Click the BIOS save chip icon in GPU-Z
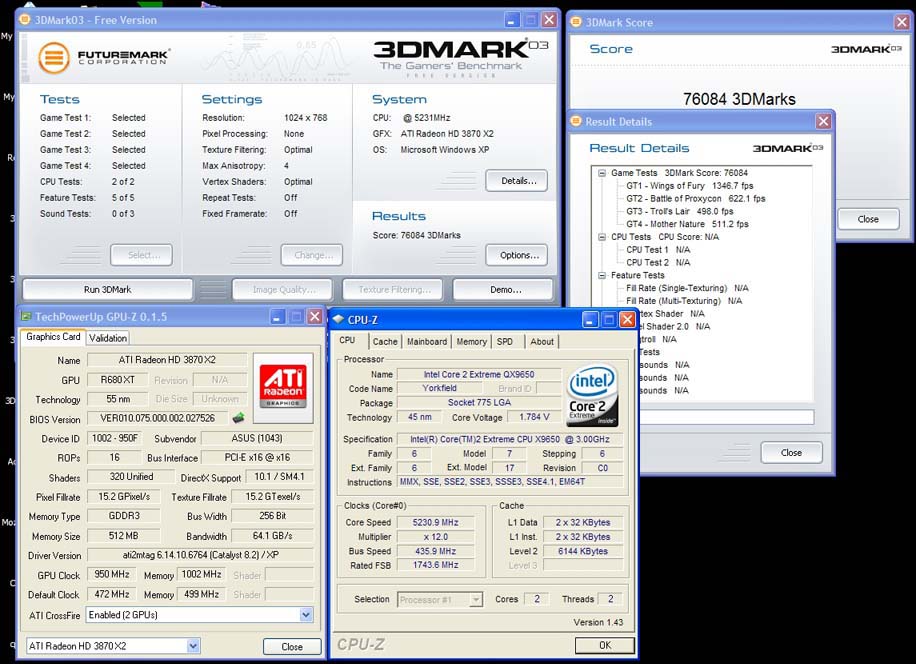This screenshot has height=664, width=916. pos(238,418)
